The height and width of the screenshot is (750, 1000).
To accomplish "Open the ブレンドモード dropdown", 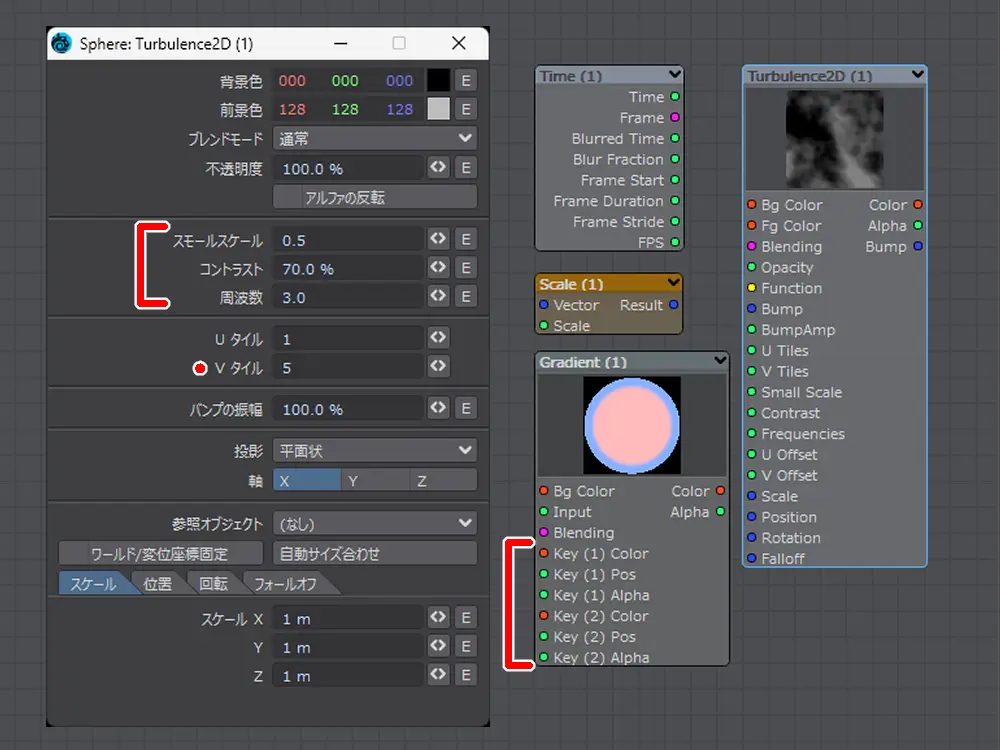I will 375,138.
